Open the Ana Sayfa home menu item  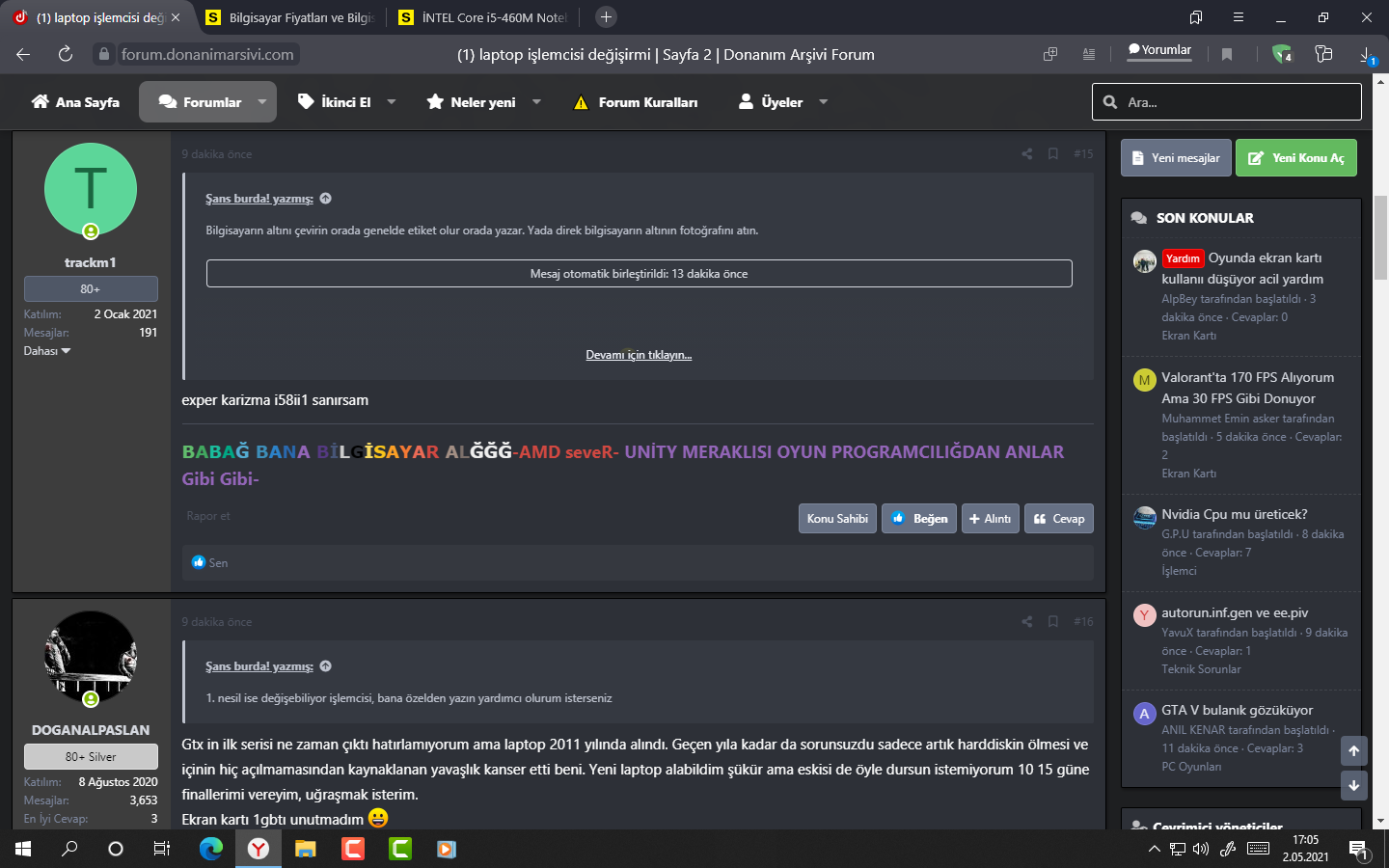75,102
